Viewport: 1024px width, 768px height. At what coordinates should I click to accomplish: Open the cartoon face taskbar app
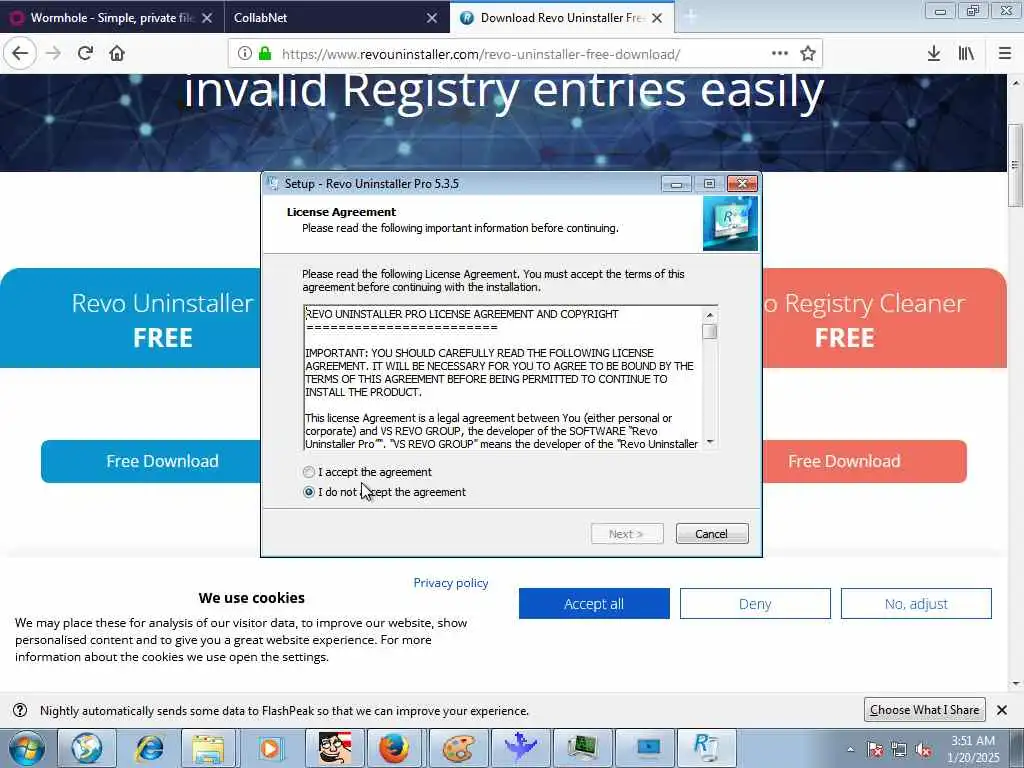(x=334, y=748)
